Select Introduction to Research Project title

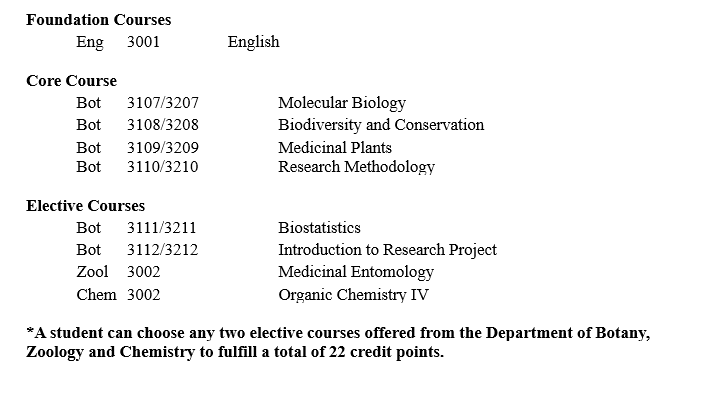tap(387, 250)
